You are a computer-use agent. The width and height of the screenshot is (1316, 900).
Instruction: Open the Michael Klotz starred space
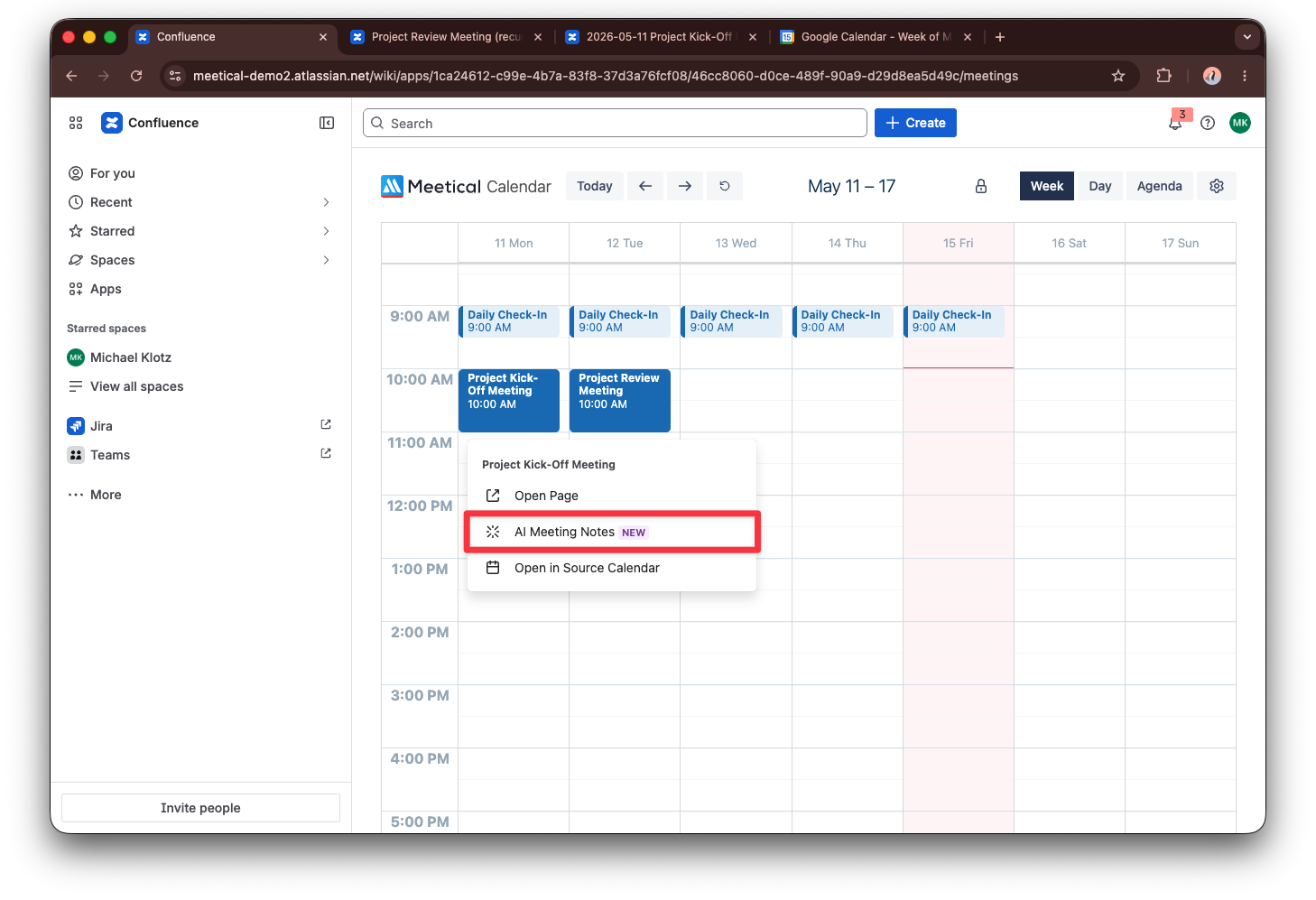[131, 357]
